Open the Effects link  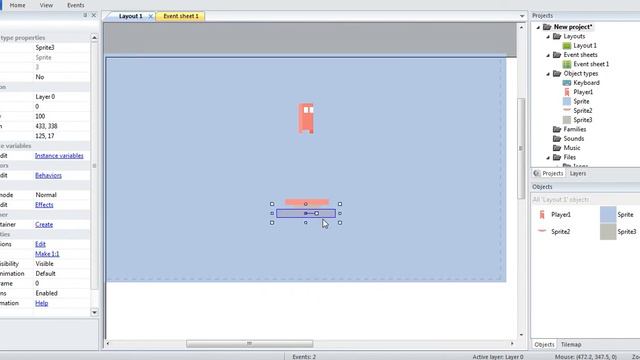[44, 204]
